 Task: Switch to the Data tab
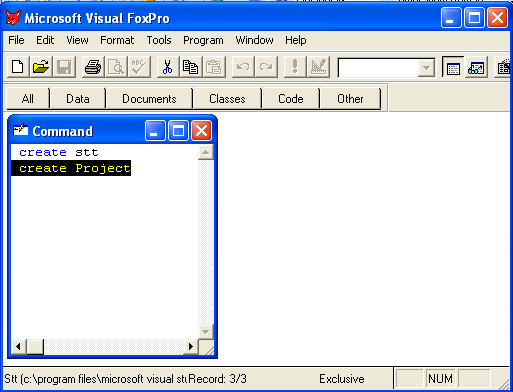click(x=78, y=99)
